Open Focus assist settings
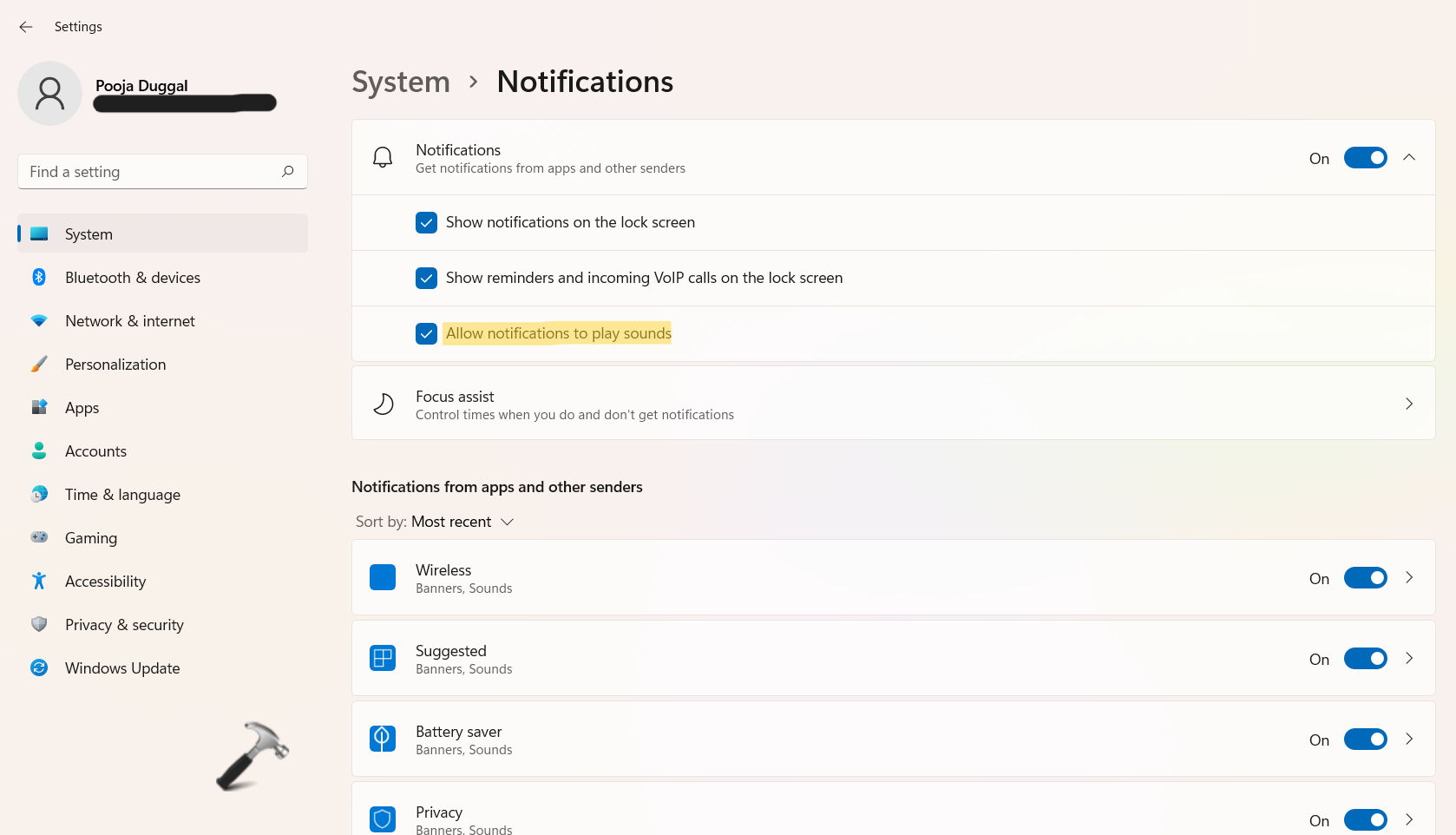The height and width of the screenshot is (835, 1456). coord(892,404)
